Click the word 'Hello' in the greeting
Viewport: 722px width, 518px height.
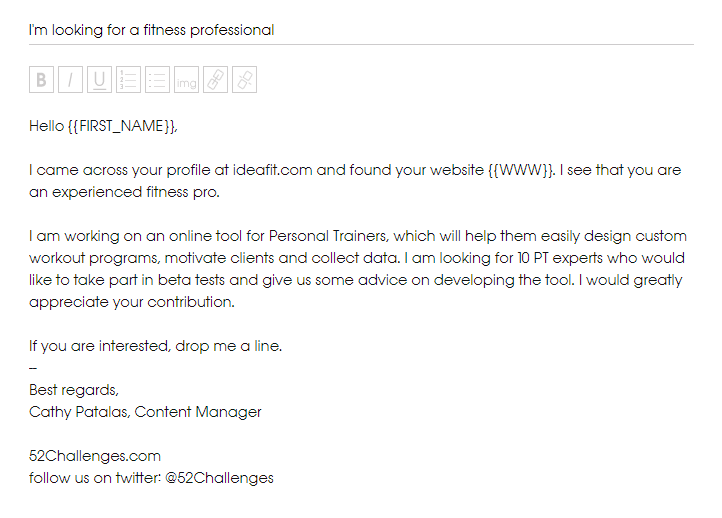click(x=46, y=126)
